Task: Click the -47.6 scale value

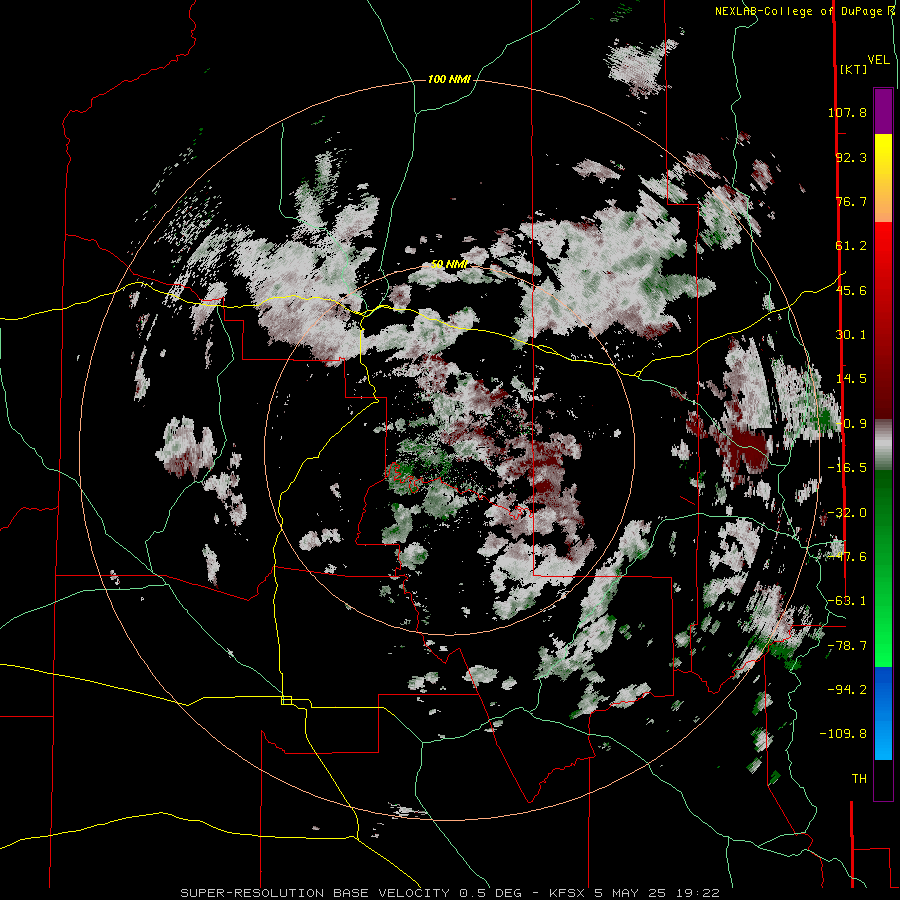Action: click(x=847, y=557)
